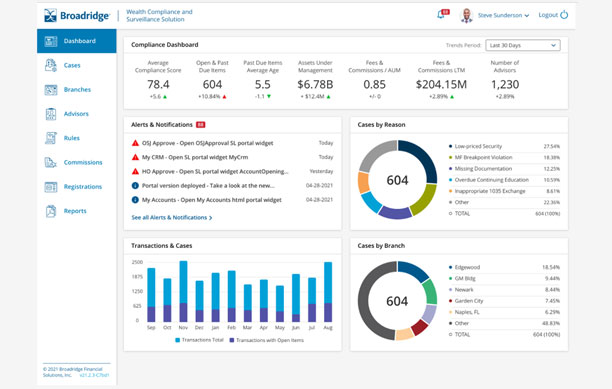Open the Last 30 Days trends dropdown
Image resolution: width=612 pixels, height=389 pixels.
523,45
